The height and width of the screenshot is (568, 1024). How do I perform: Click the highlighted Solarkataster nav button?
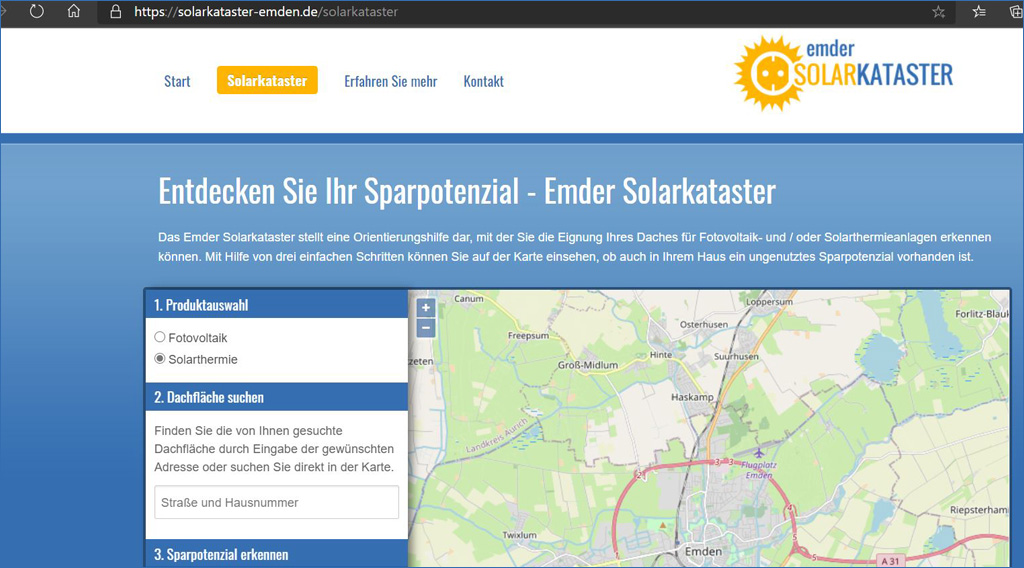coord(267,81)
